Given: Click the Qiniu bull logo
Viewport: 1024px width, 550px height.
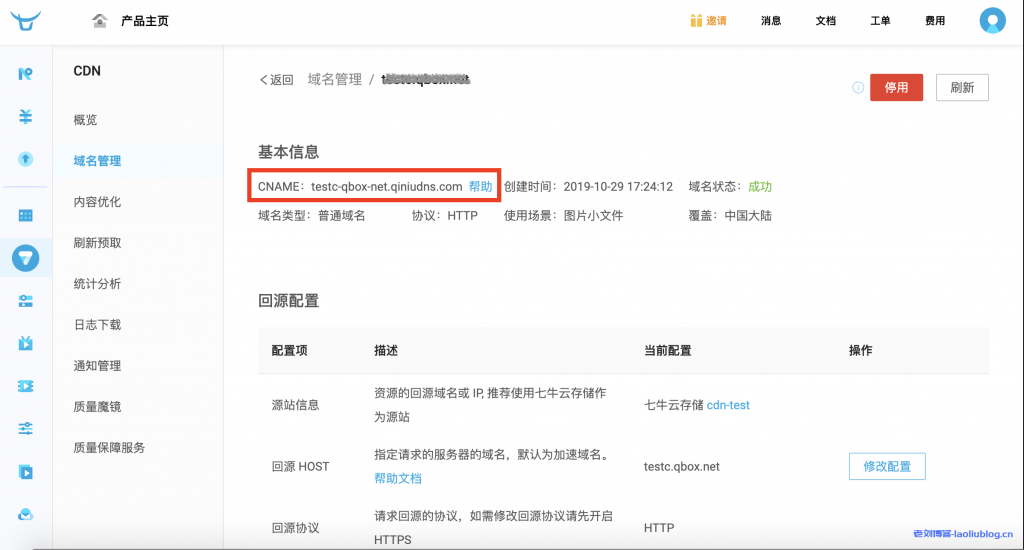Looking at the screenshot, I should pos(26,20).
